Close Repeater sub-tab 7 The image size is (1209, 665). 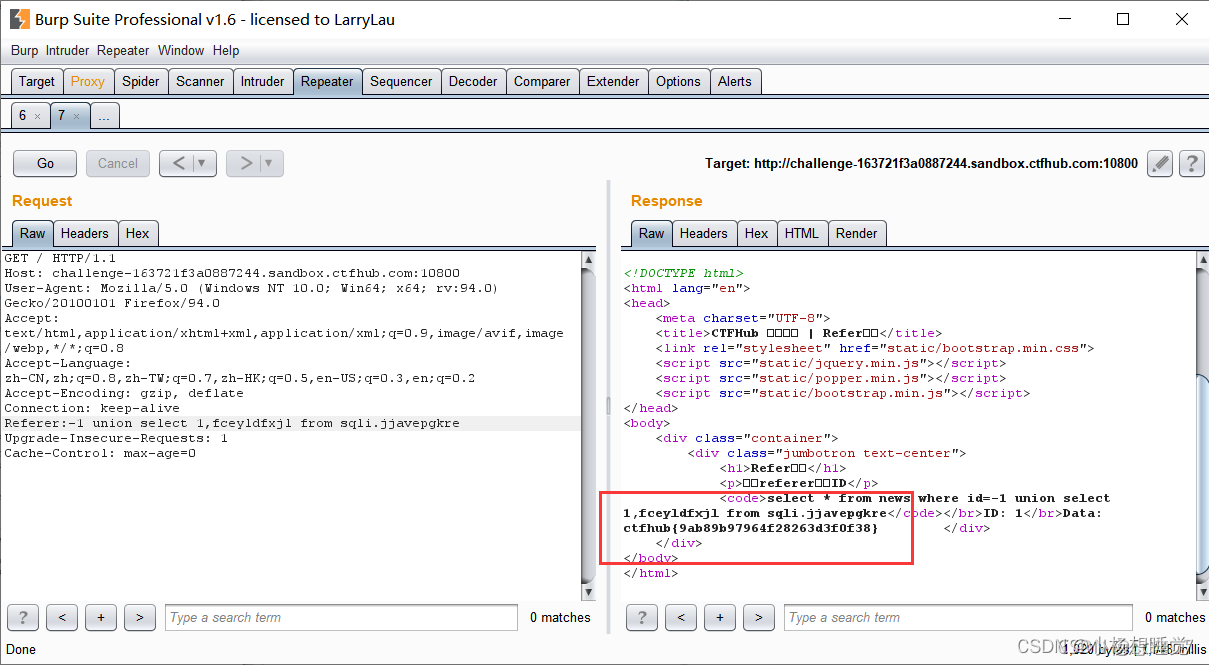tap(77, 117)
